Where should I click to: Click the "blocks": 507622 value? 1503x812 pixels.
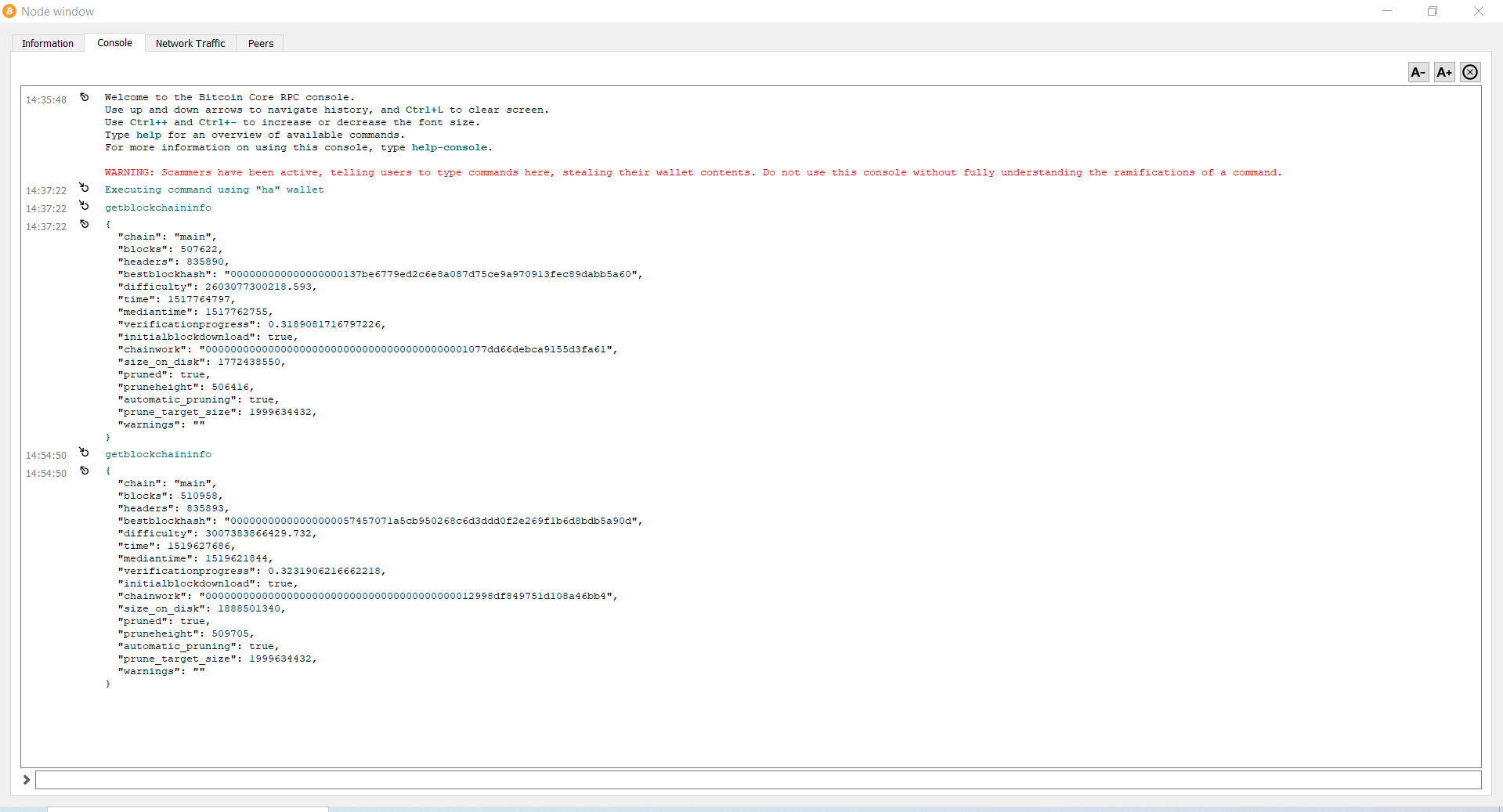pyautogui.click(x=199, y=249)
